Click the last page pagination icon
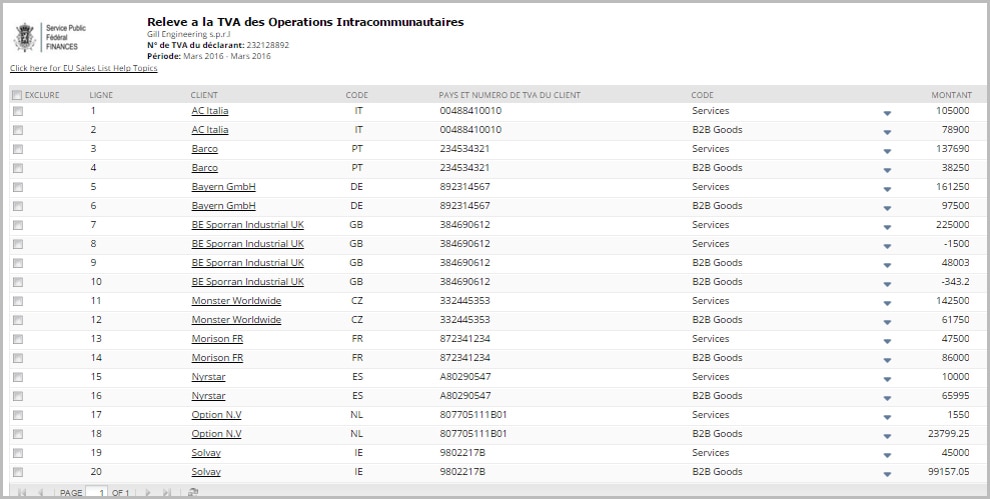This screenshot has width=990, height=499. [x=167, y=492]
